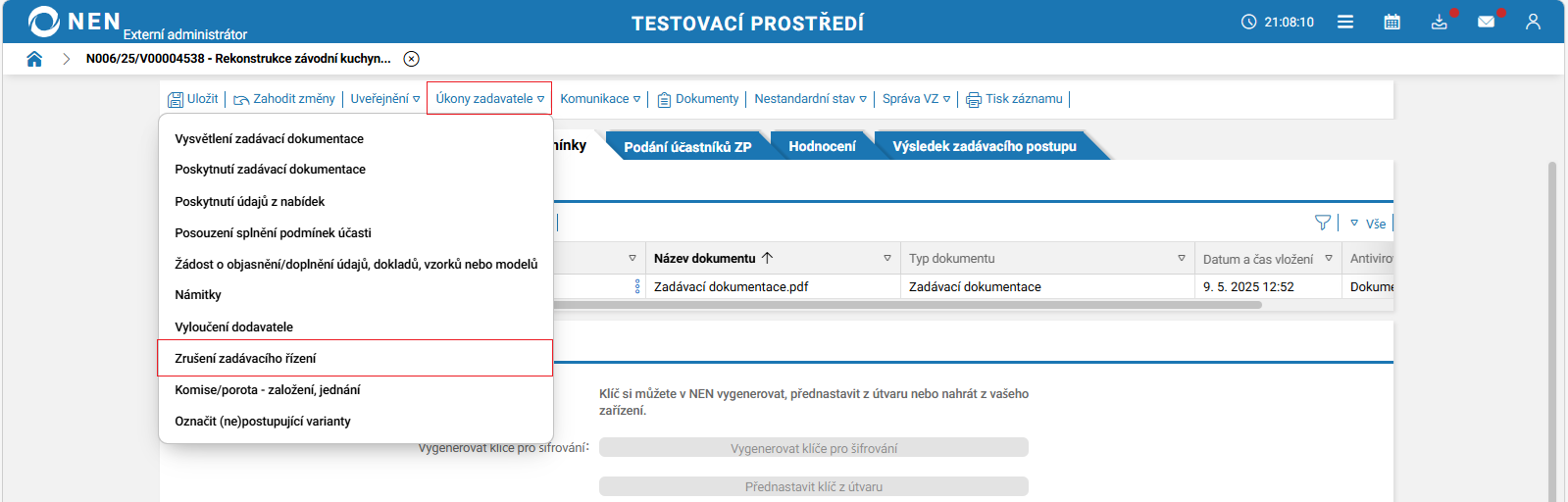Click Zadávací dokumentace.pdf file name

coord(732,287)
